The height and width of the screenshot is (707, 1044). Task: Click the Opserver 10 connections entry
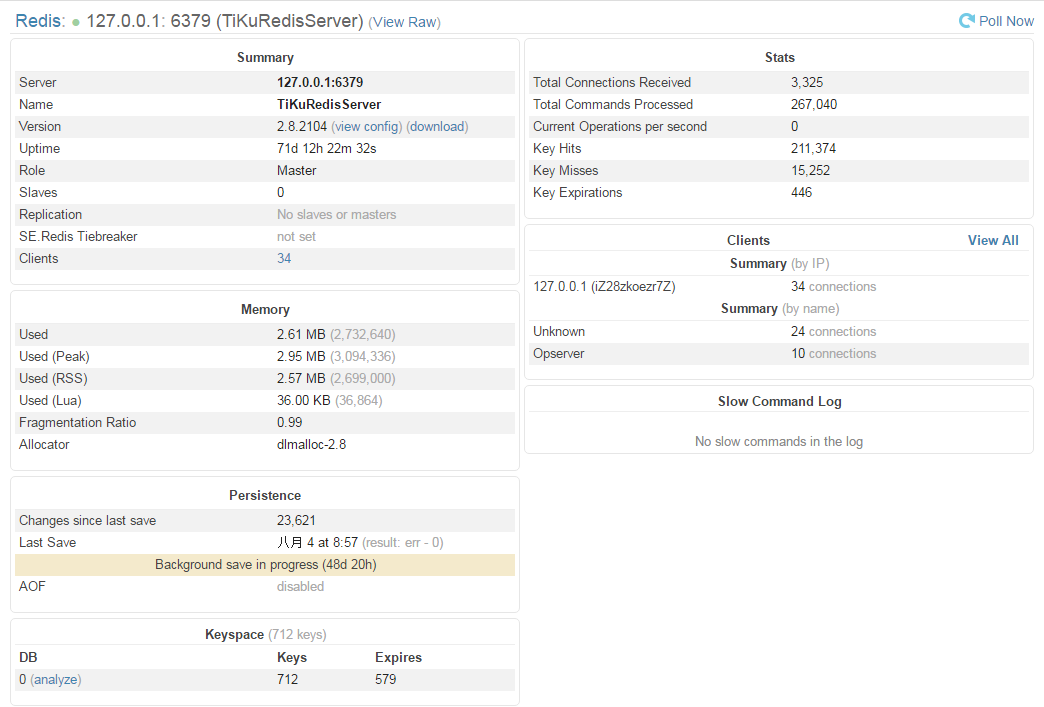point(833,354)
